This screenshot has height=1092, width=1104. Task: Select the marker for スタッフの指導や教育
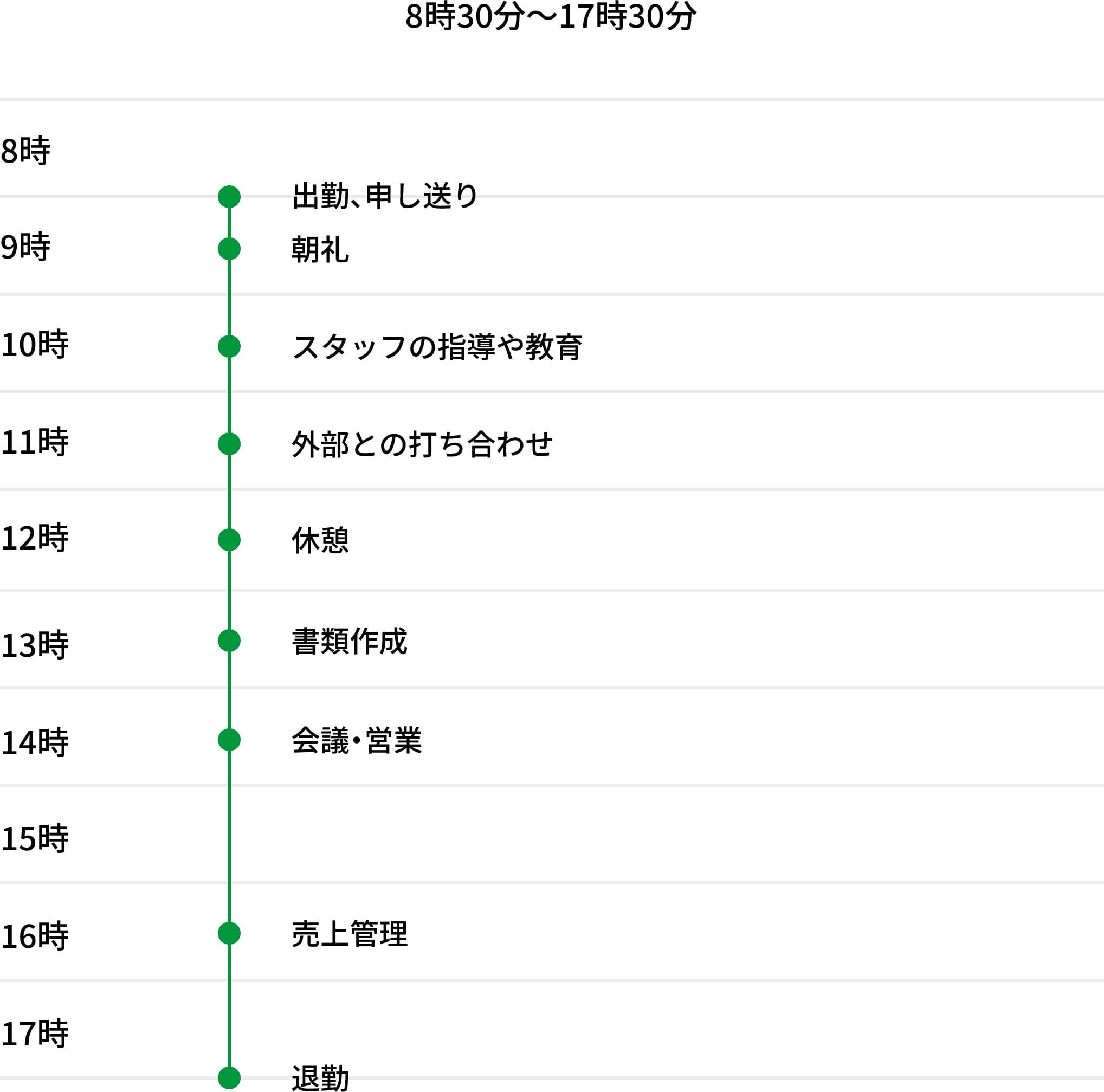pyautogui.click(x=229, y=346)
